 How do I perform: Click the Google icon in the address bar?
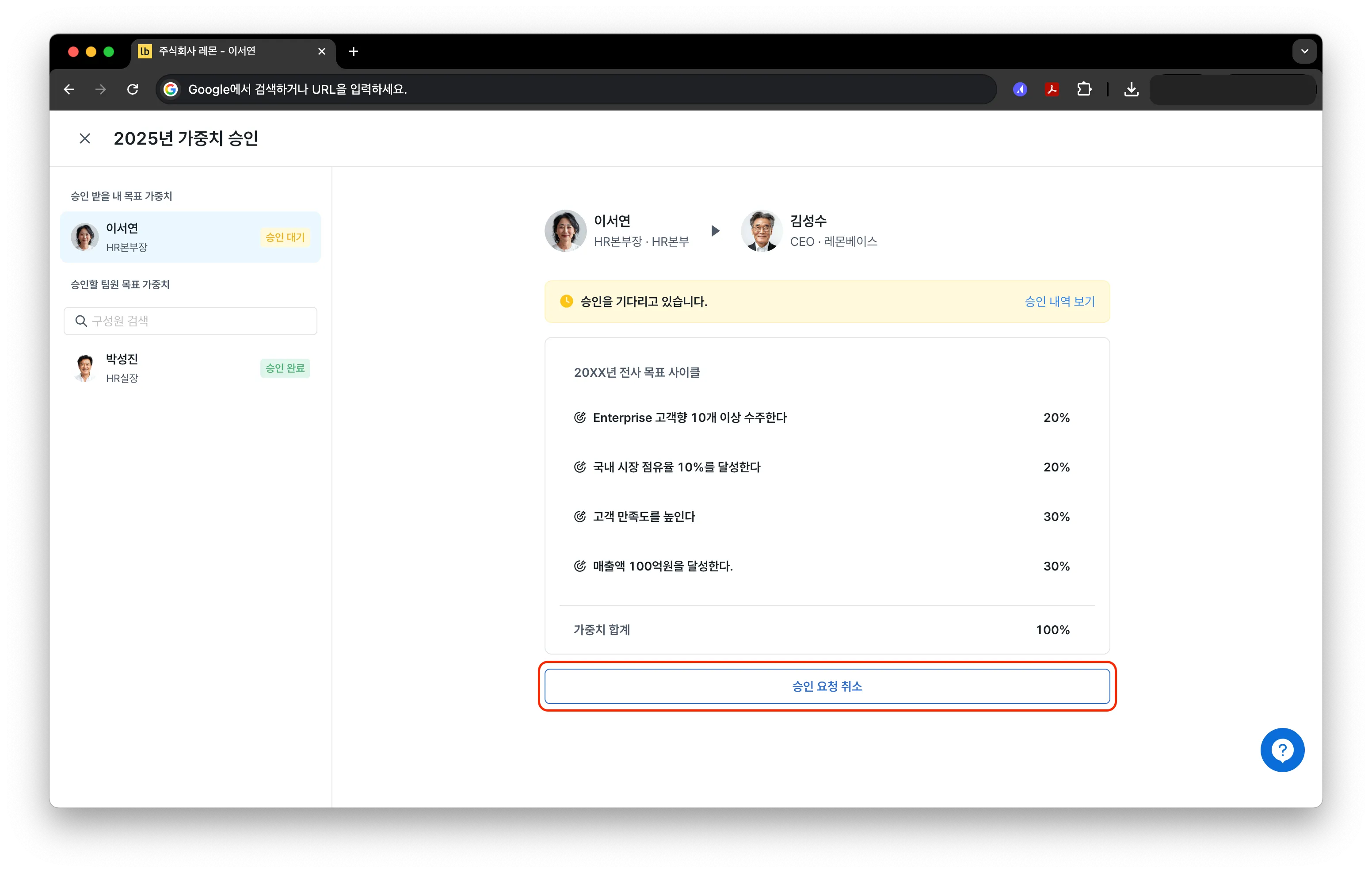pyautogui.click(x=170, y=89)
